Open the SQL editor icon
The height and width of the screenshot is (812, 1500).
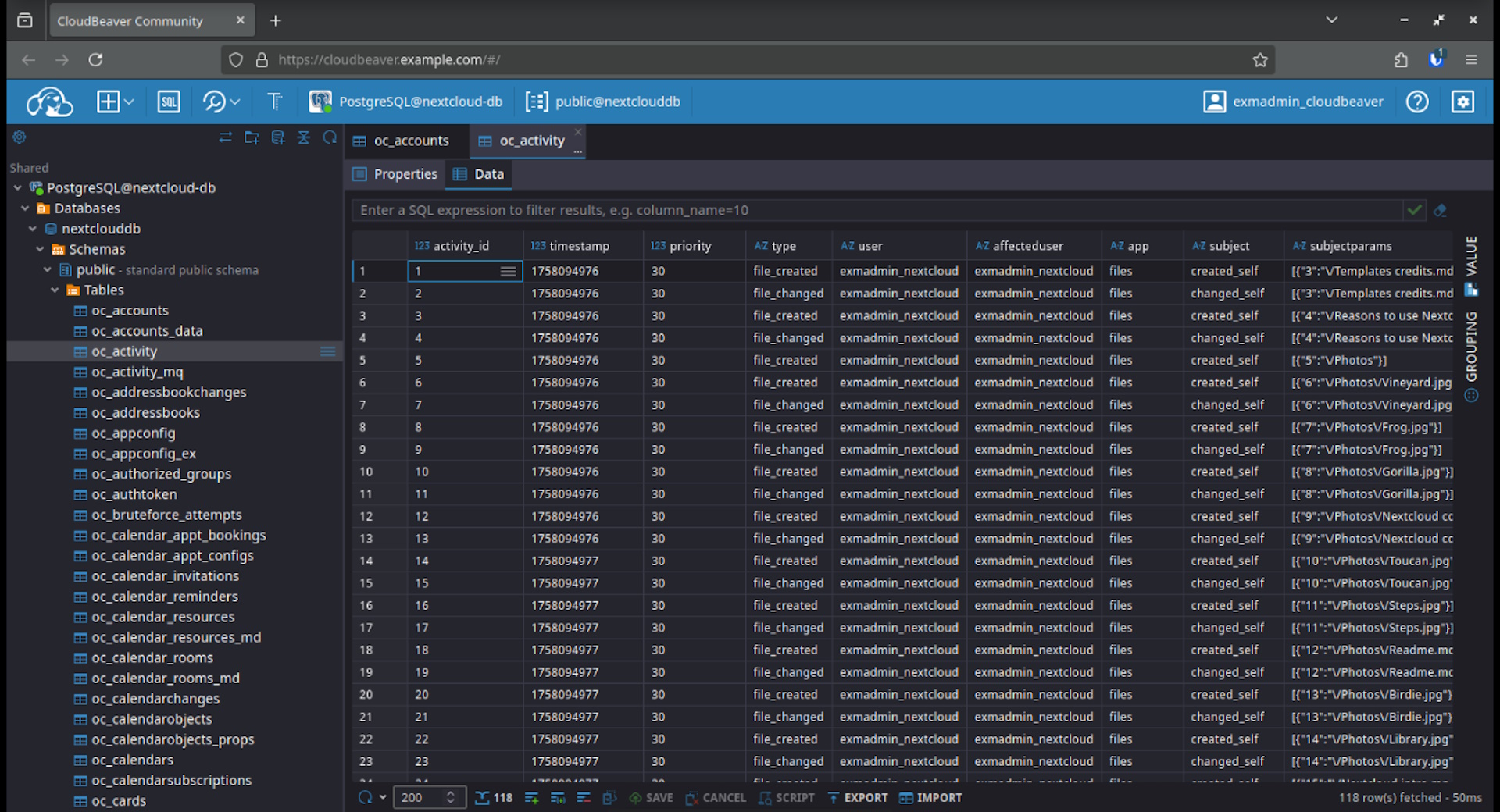[x=168, y=101]
